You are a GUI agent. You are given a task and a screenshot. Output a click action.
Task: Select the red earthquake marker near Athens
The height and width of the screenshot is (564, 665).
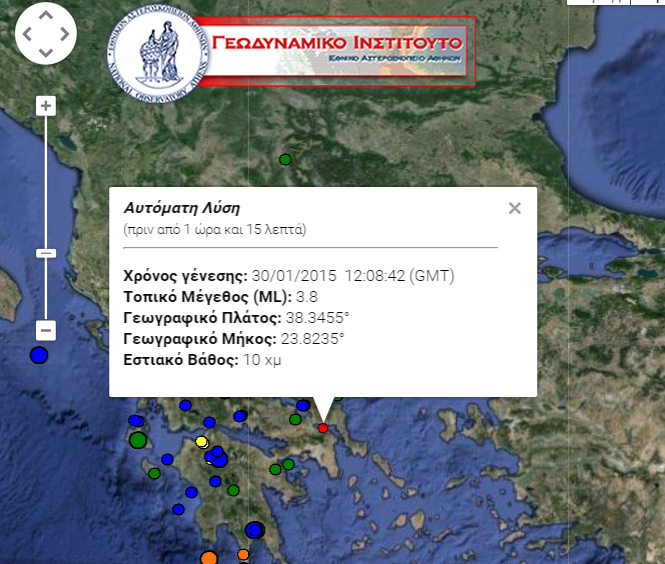(x=323, y=428)
